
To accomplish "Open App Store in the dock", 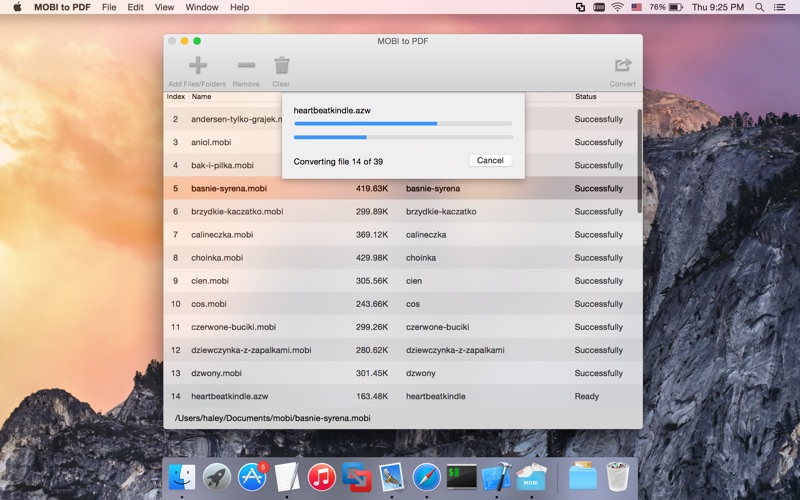I will click(x=252, y=478).
